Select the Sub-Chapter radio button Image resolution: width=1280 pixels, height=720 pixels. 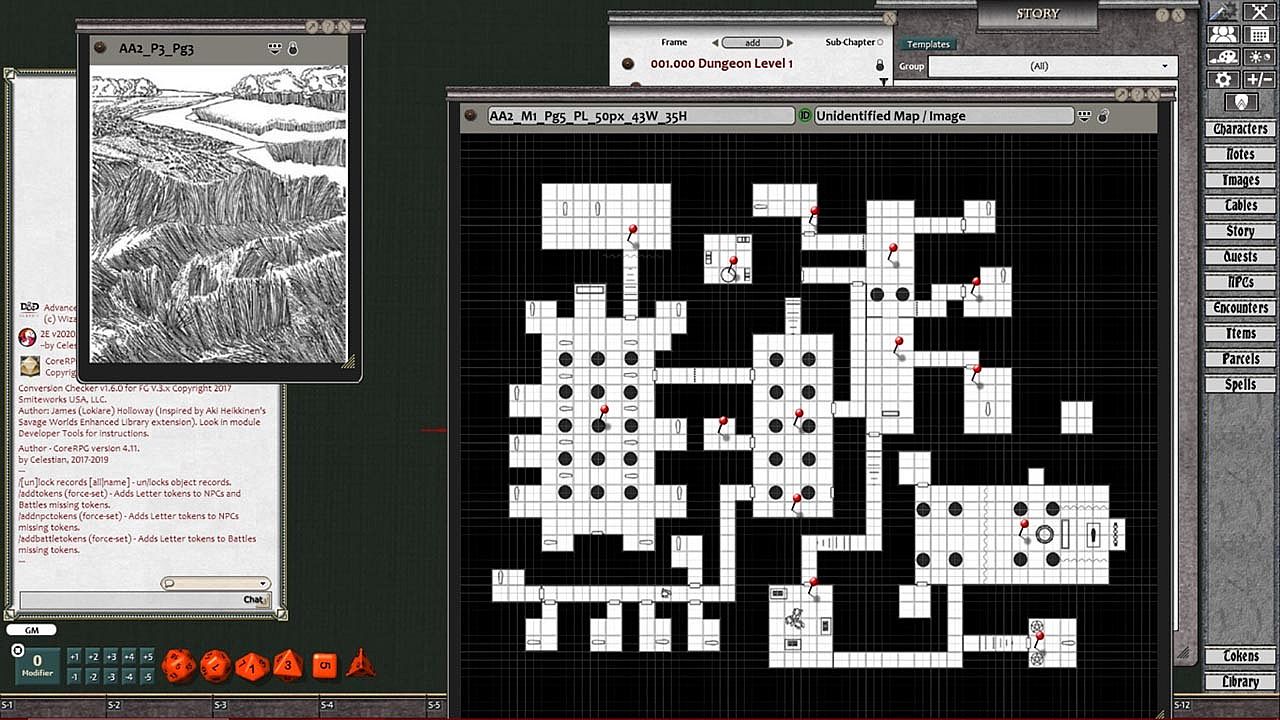point(881,43)
